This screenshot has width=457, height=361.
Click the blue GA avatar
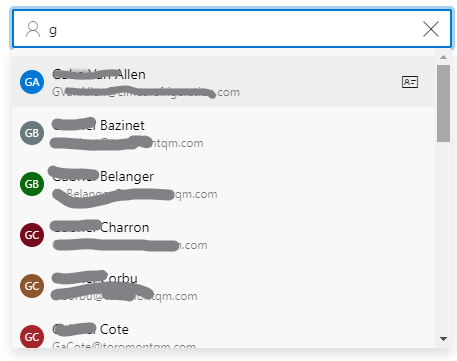pyautogui.click(x=32, y=82)
